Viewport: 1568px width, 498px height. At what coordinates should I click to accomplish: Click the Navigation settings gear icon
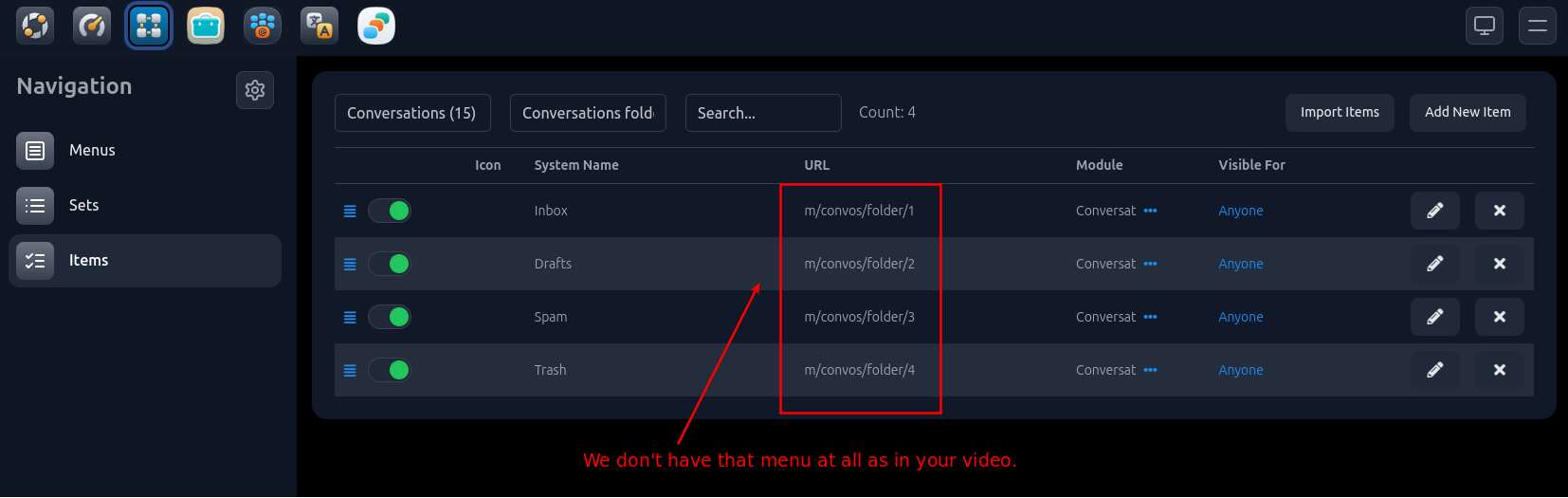255,90
